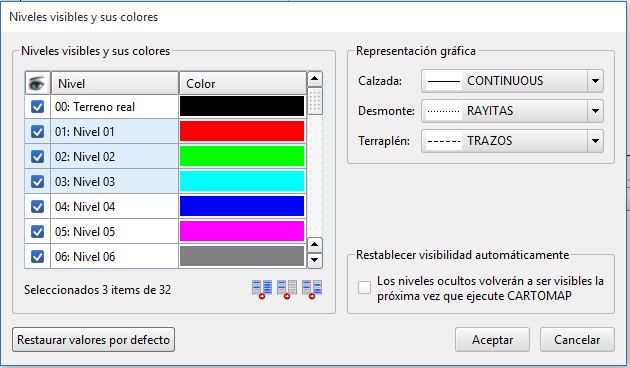This screenshot has width=630, height=368.
Task: Open the black swatch of Terreno real
Action: 242,106
